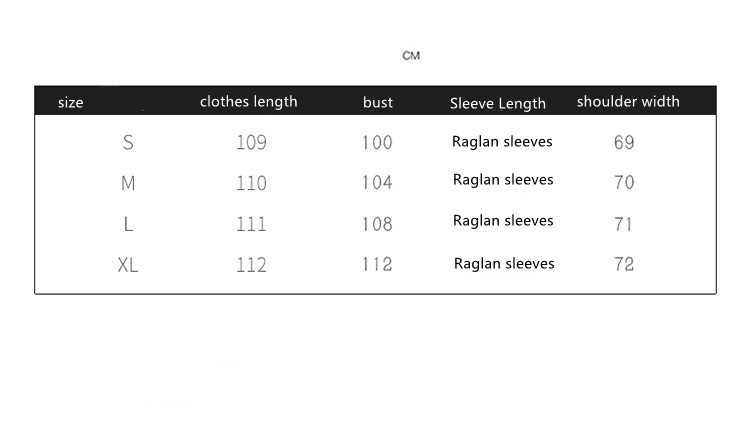Screen dimensions: 750x439
Task: Select the S size row label
Action: tap(128, 142)
